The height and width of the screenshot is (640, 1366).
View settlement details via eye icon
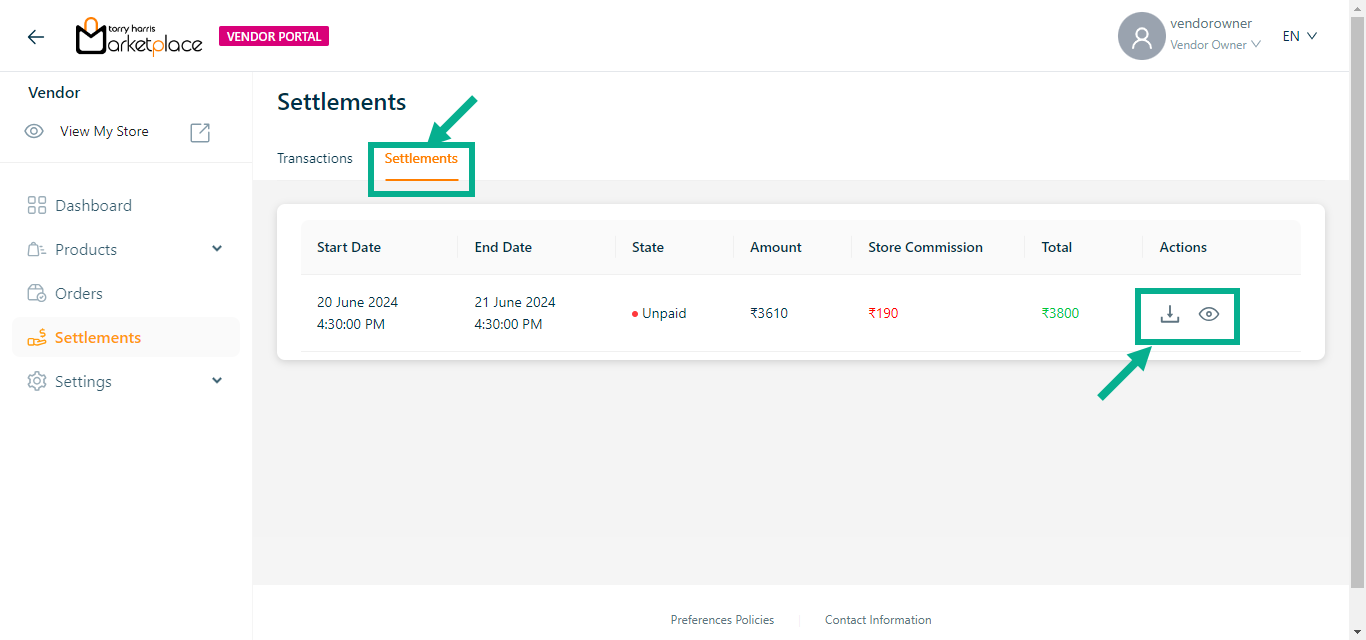(1209, 314)
